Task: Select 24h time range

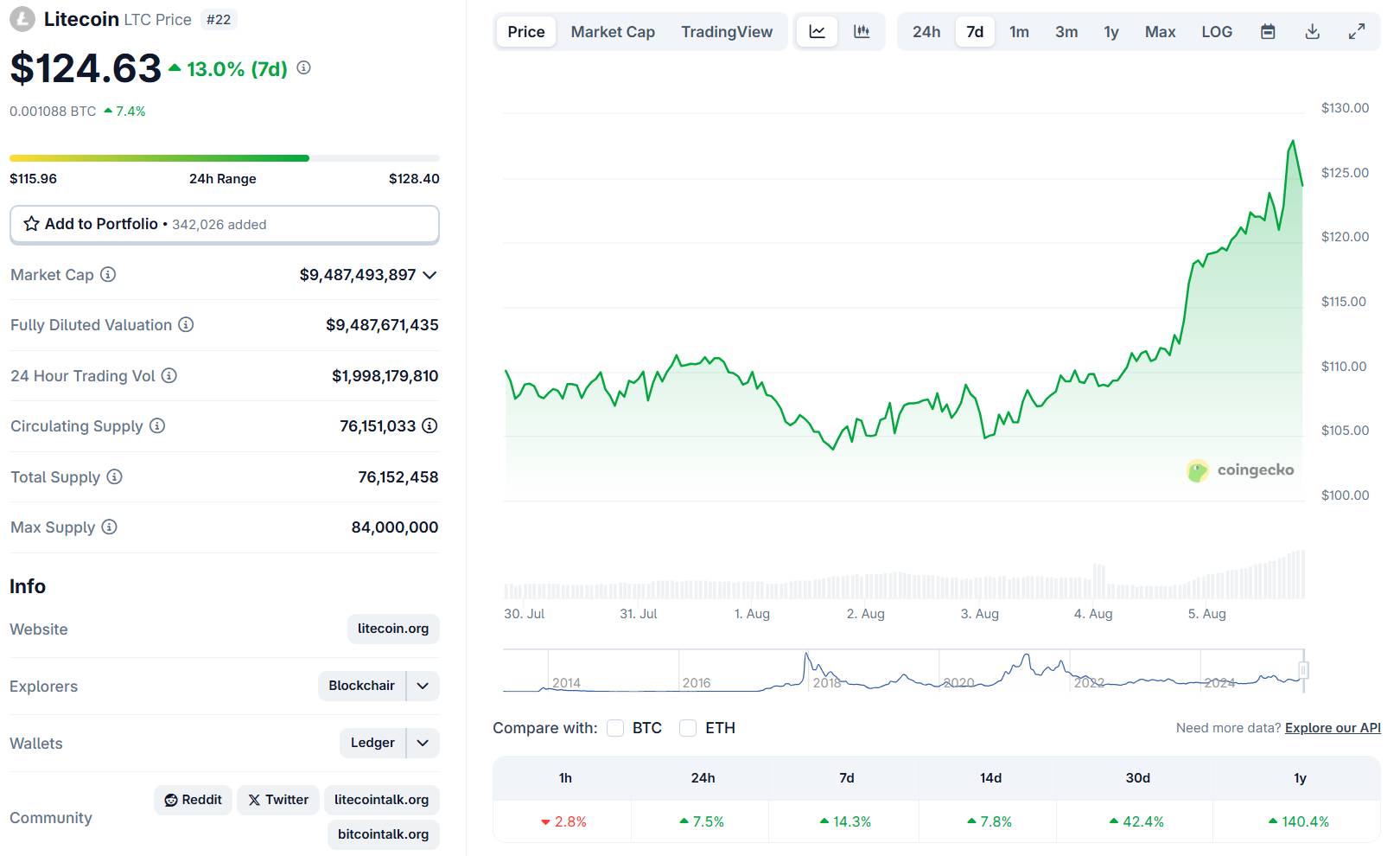Action: tap(926, 32)
